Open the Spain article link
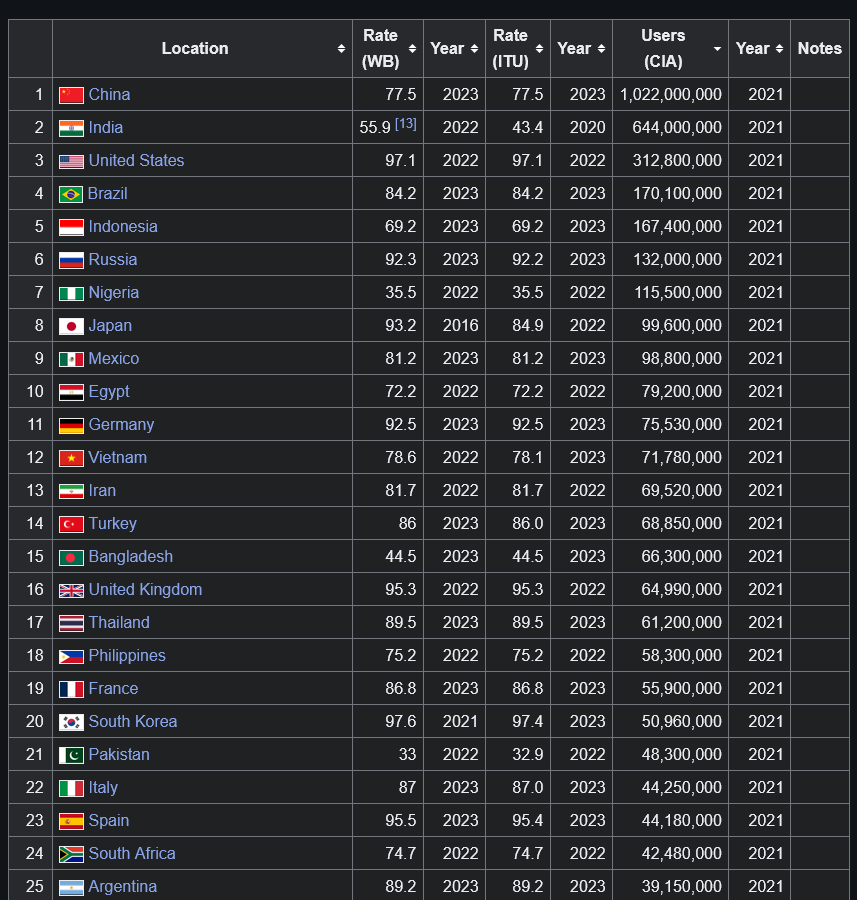Image resolution: width=857 pixels, height=900 pixels. point(108,821)
